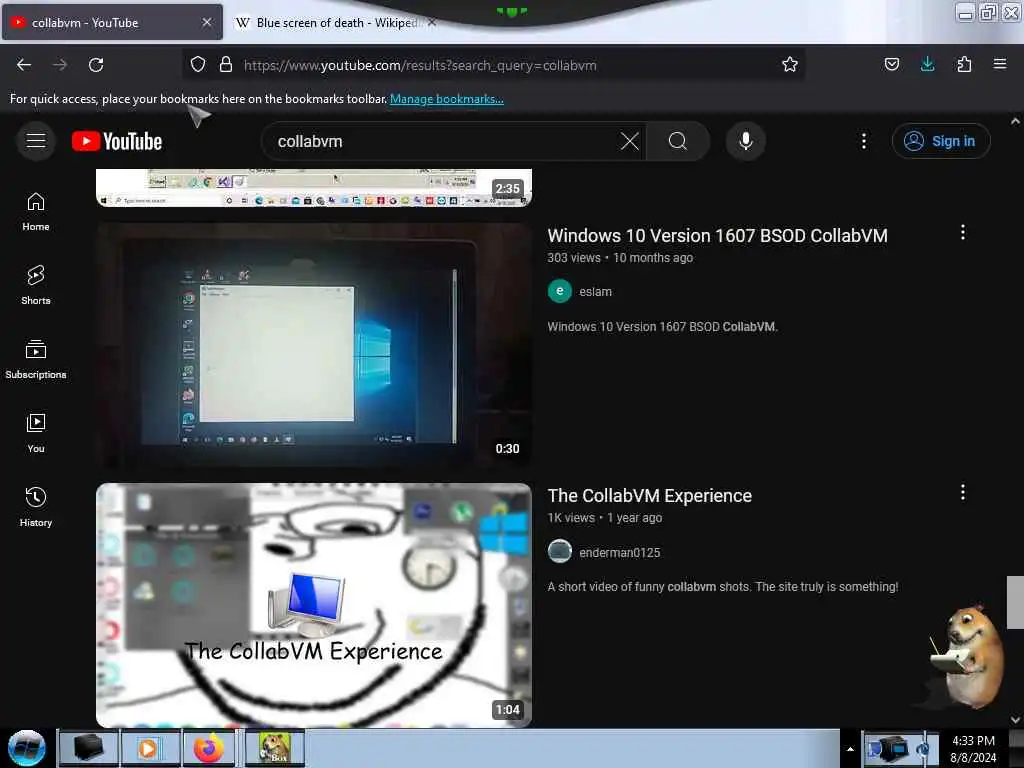Open options menu for Windows 10 BSOD video

click(962, 232)
